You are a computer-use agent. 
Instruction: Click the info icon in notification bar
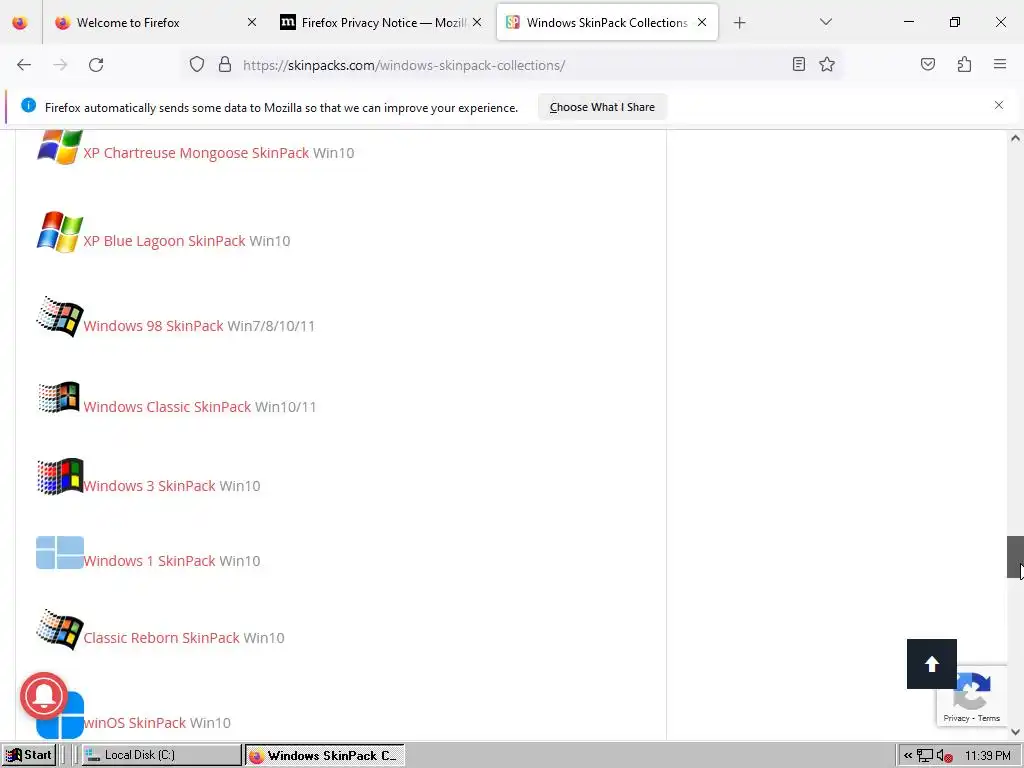click(x=28, y=105)
